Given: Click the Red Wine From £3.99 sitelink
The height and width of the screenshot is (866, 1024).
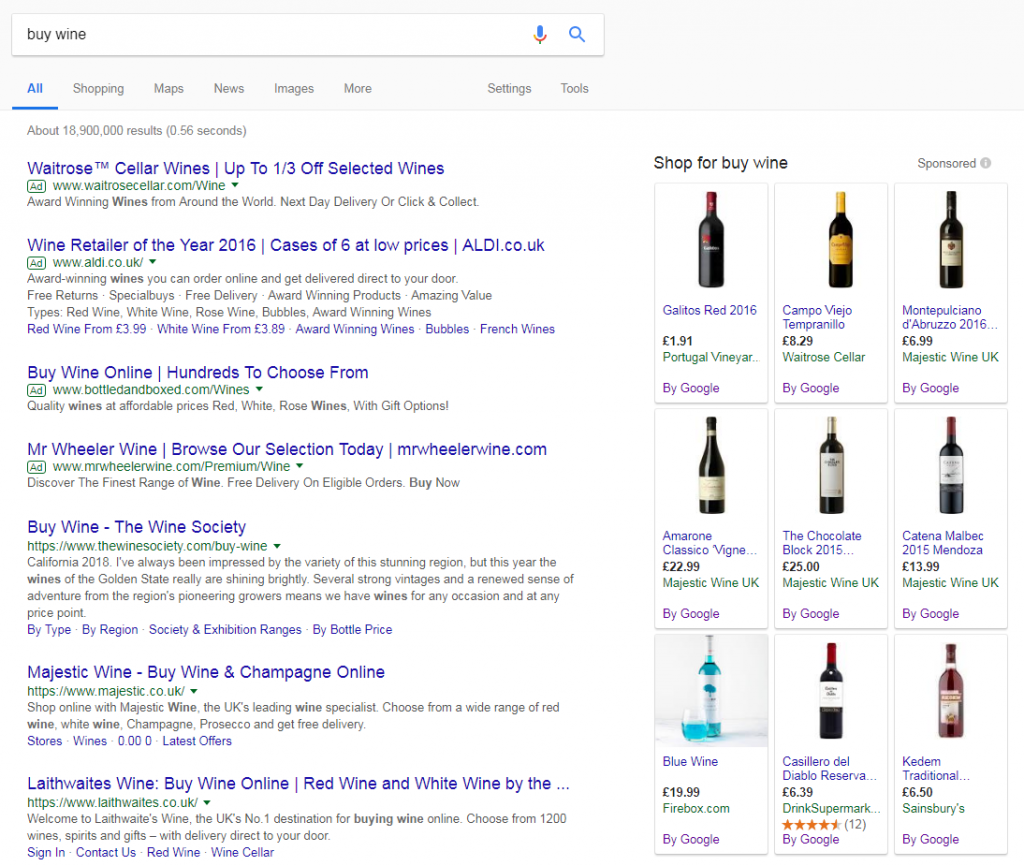Looking at the screenshot, I should (87, 329).
